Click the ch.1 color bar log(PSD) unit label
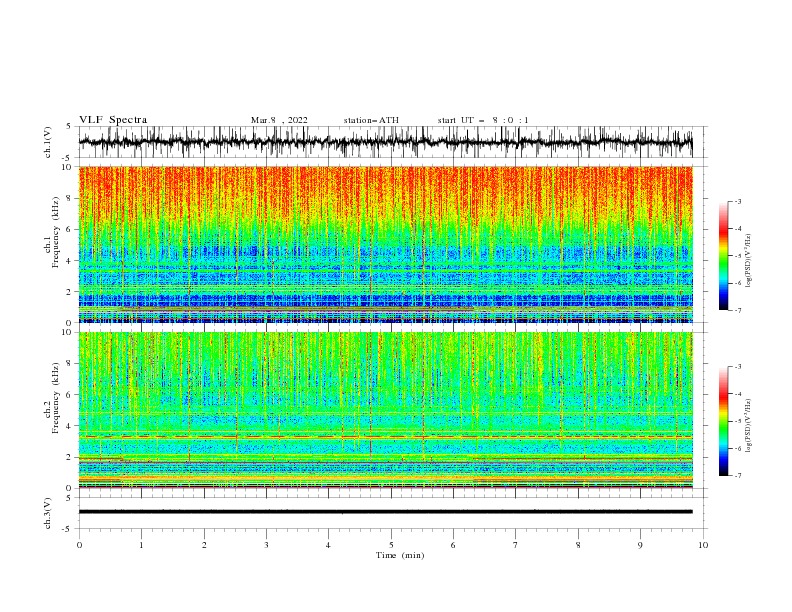 coord(748,261)
